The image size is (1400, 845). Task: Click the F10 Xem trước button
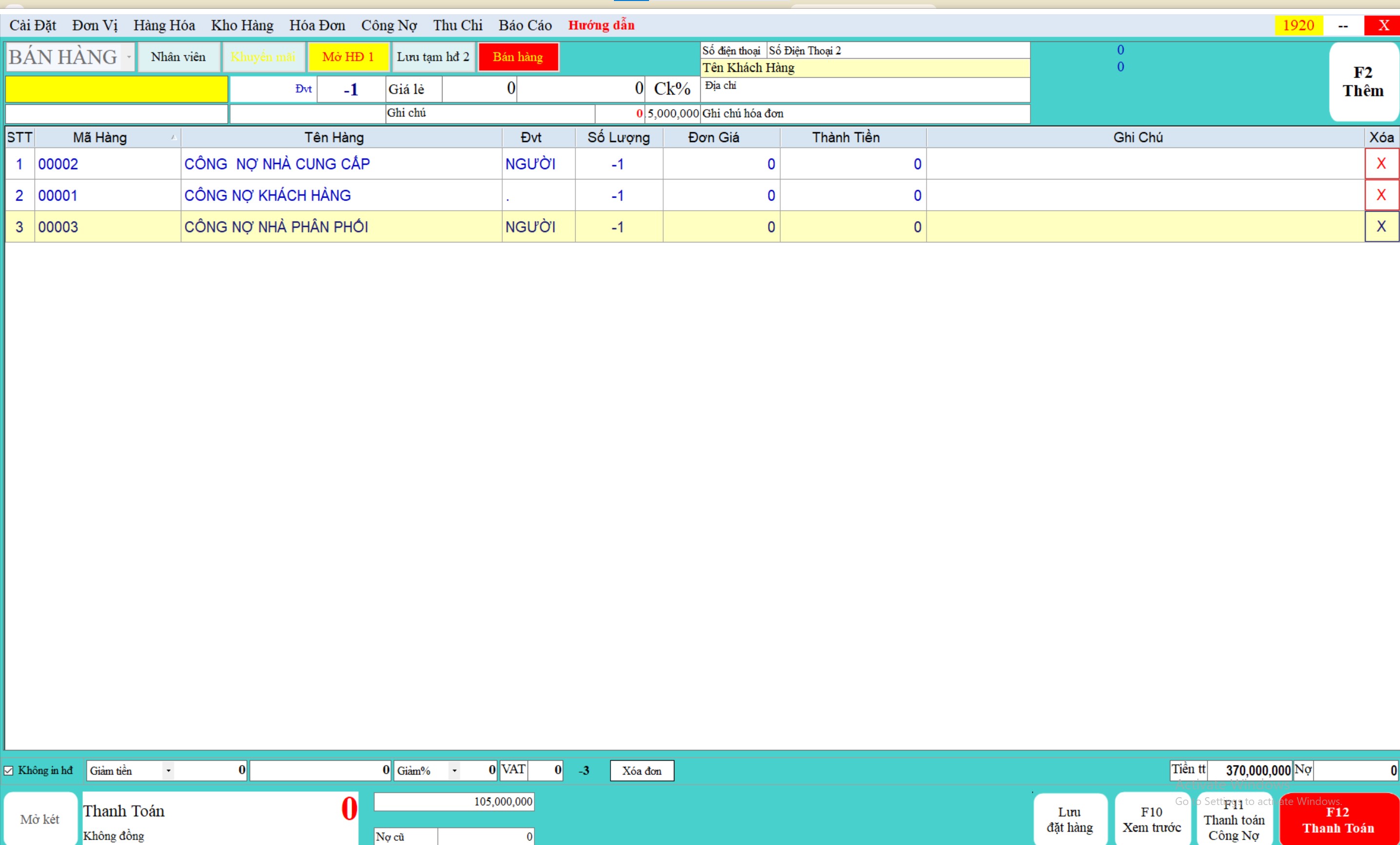1151,820
